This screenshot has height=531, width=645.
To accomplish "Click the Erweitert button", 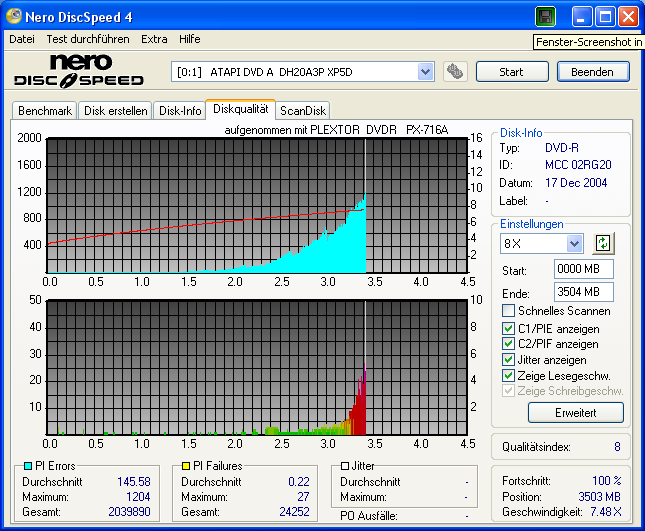I will (575, 412).
